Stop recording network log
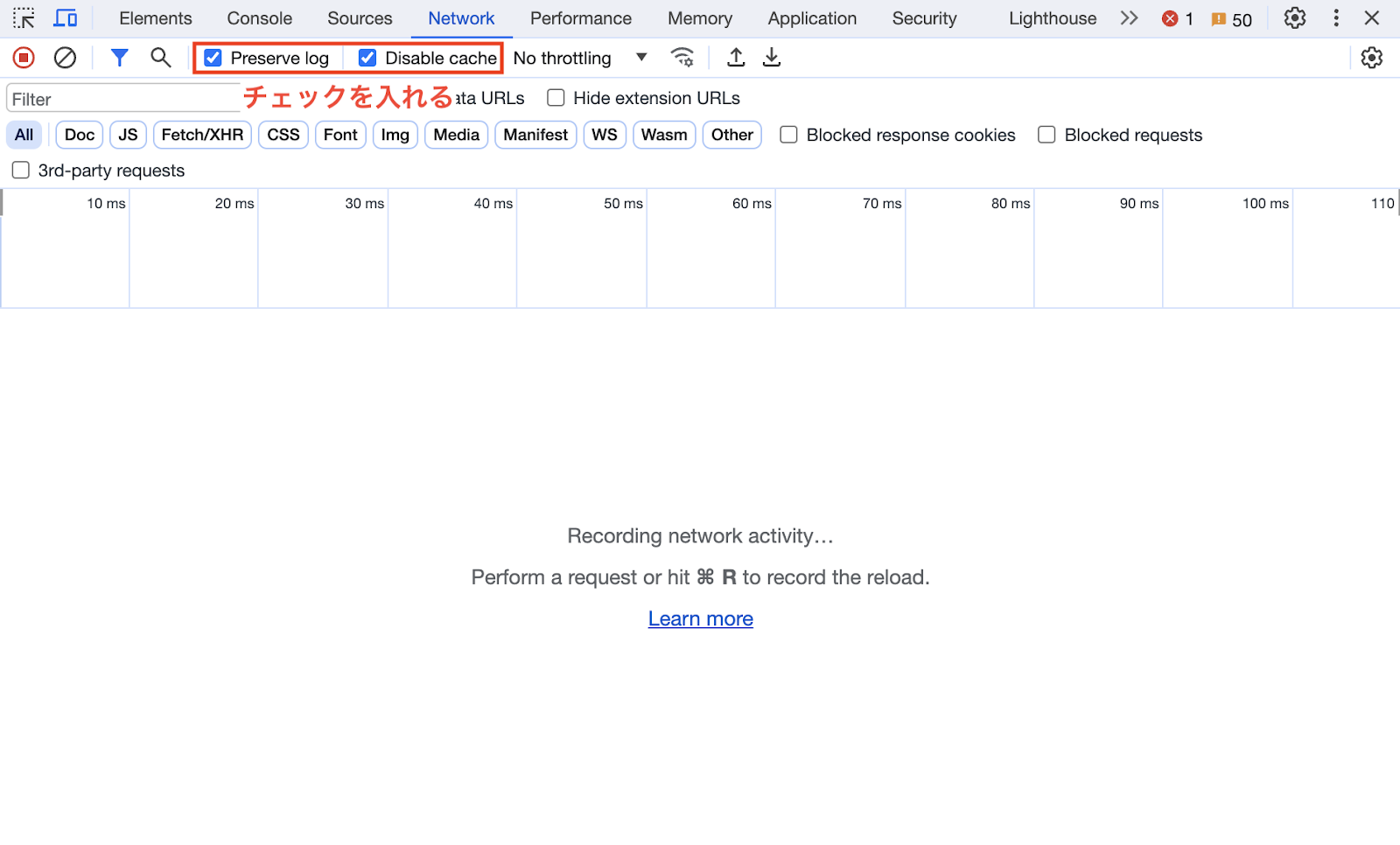This screenshot has width=1400, height=845. [24, 58]
